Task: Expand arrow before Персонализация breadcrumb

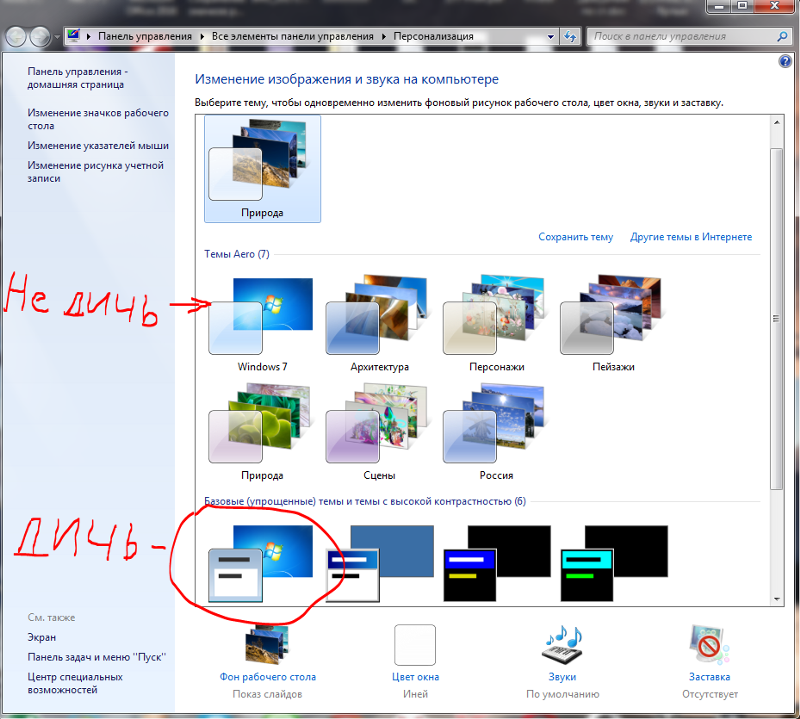Action: click(384, 36)
